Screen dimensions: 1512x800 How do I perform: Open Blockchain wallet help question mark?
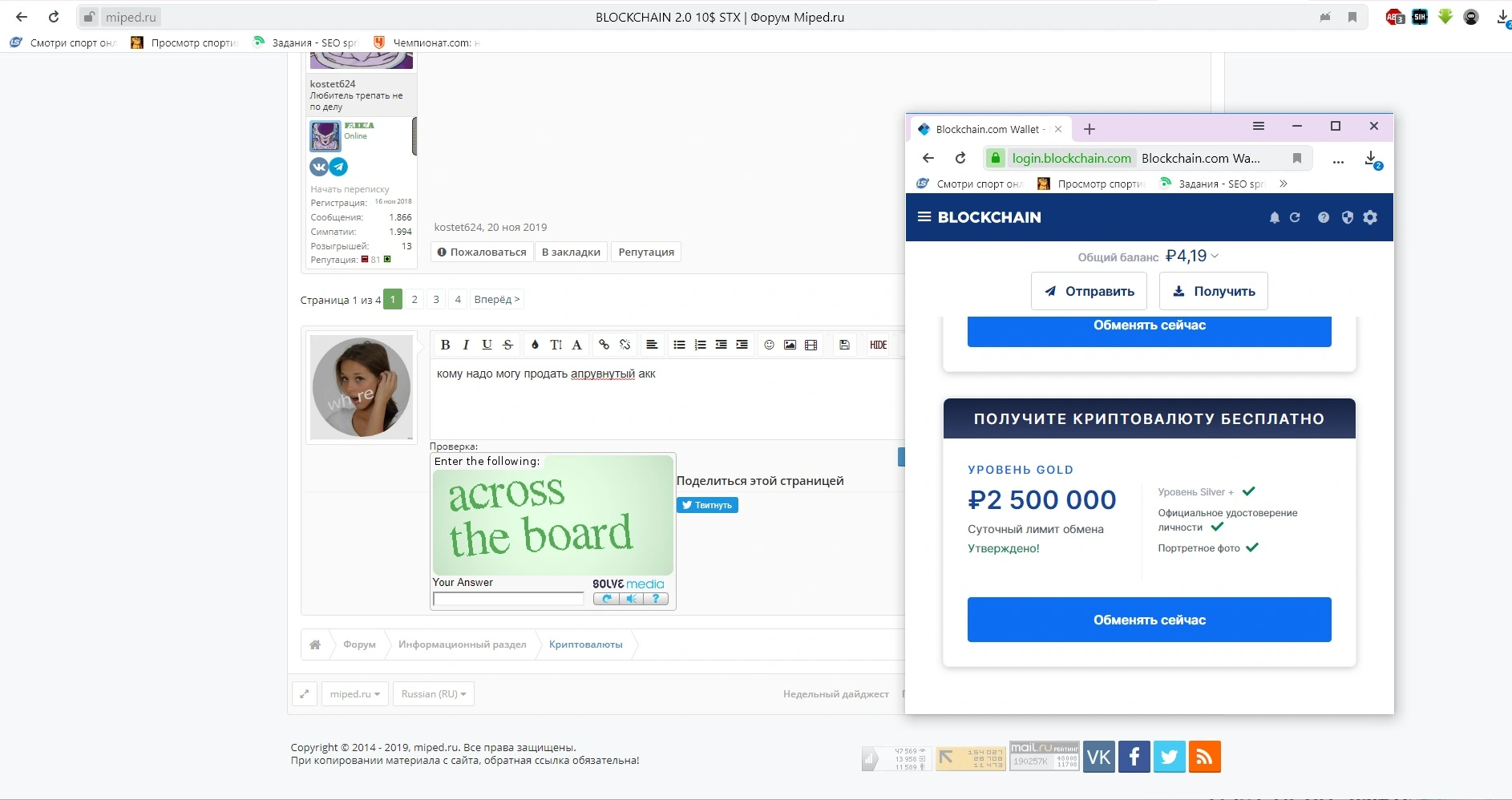[x=1324, y=217]
